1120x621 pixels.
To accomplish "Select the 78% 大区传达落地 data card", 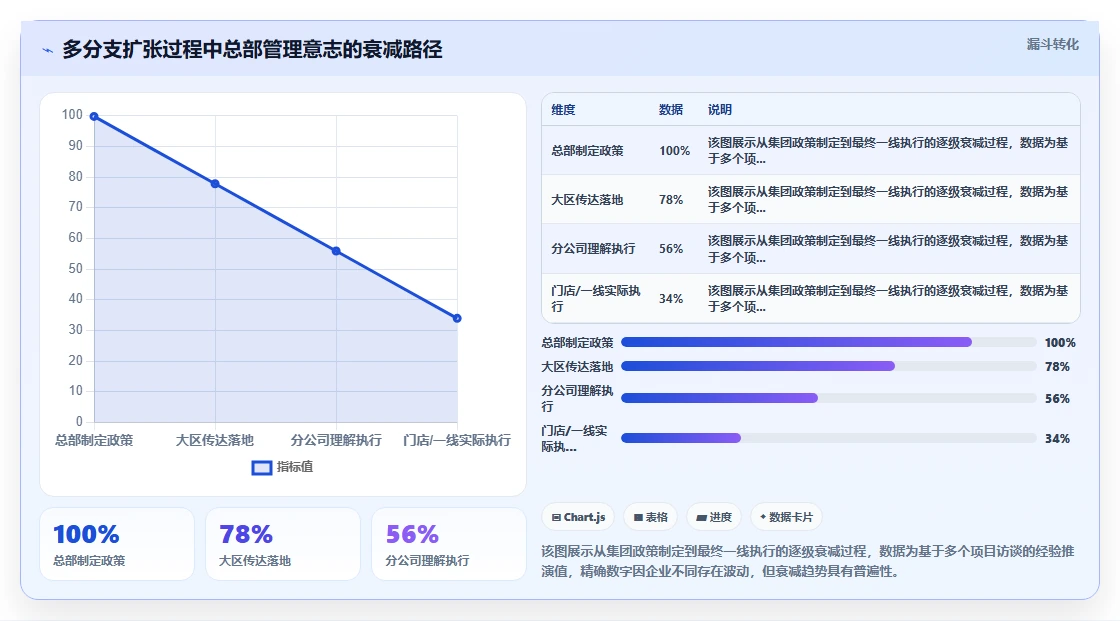I will coord(283,545).
